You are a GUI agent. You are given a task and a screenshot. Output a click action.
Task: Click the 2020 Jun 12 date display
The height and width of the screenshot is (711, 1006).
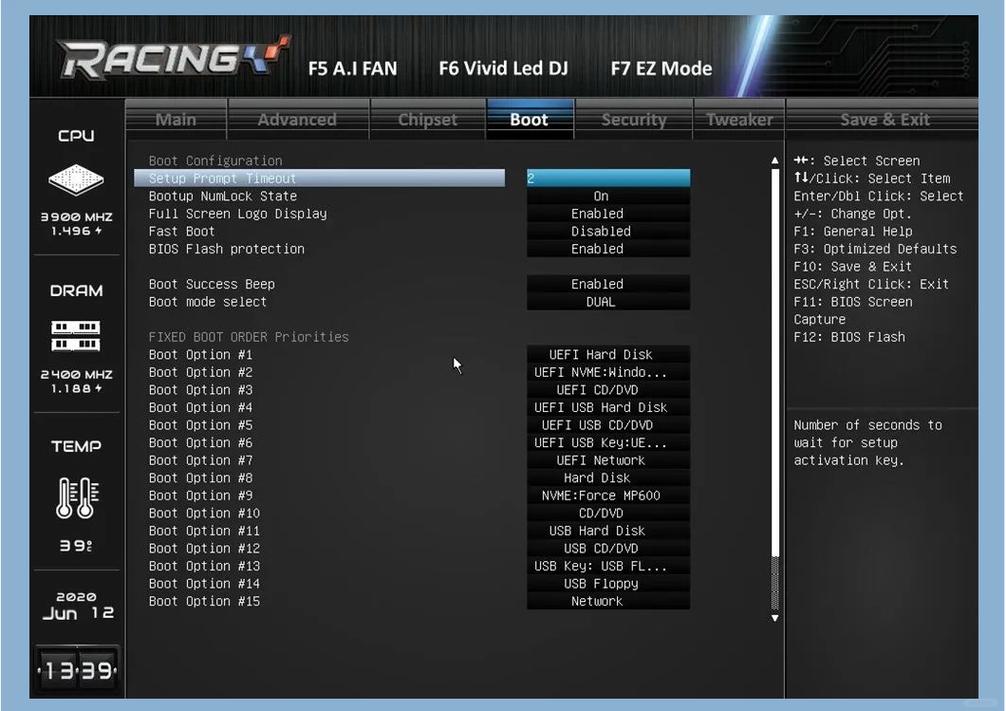77,606
